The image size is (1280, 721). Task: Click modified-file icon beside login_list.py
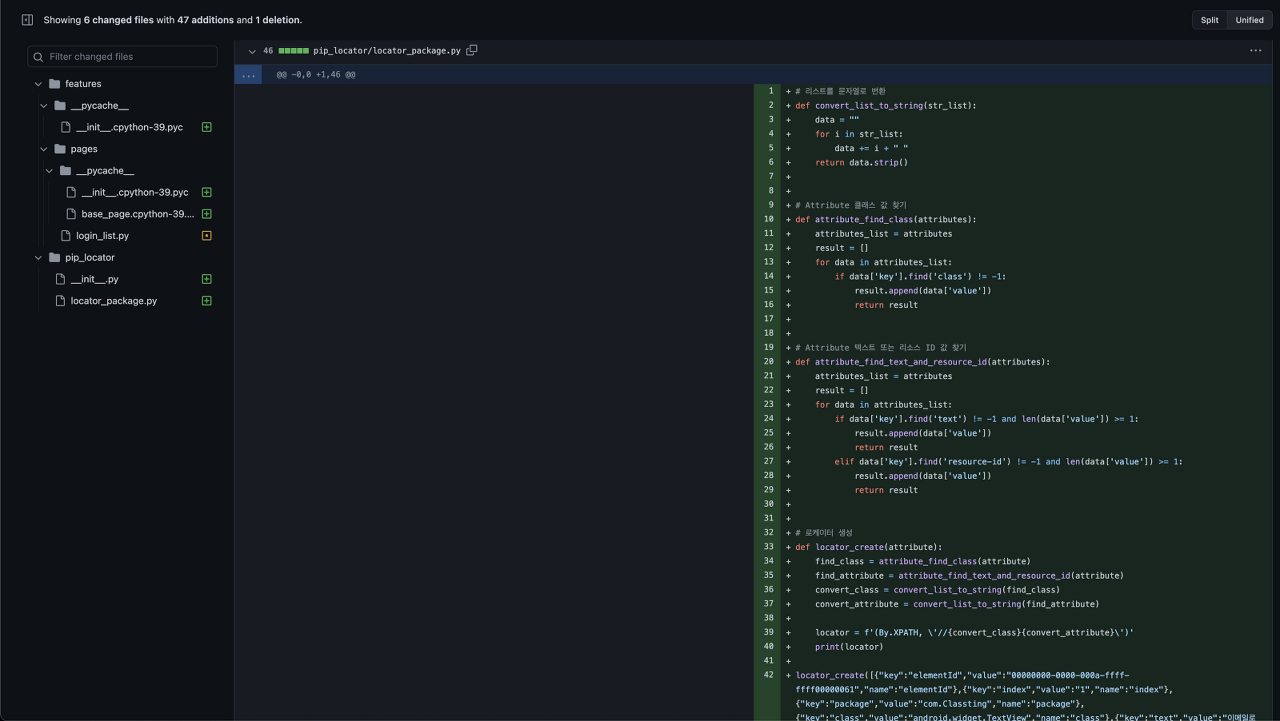[x=207, y=236]
